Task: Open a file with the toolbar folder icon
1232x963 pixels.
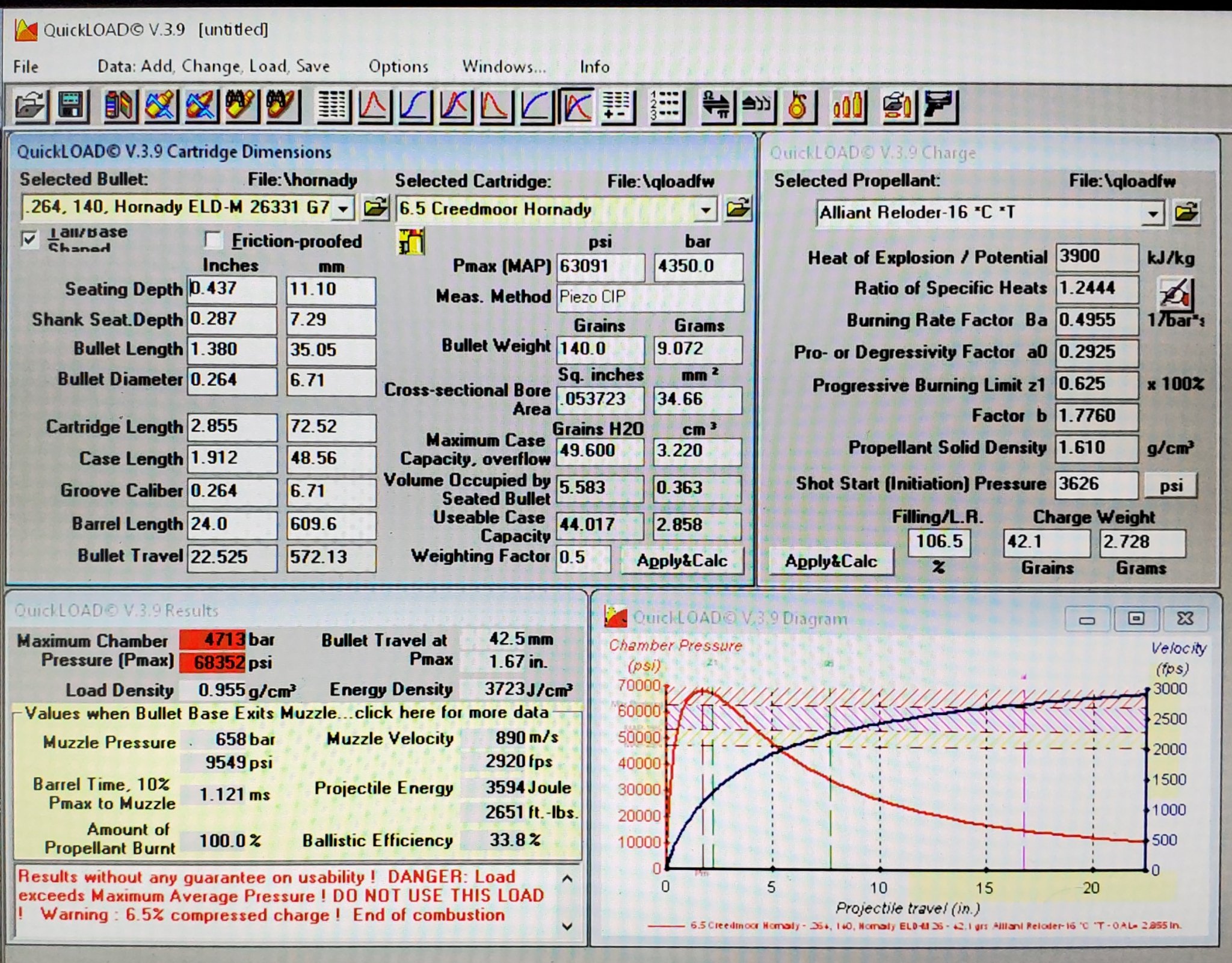Action: point(31,106)
